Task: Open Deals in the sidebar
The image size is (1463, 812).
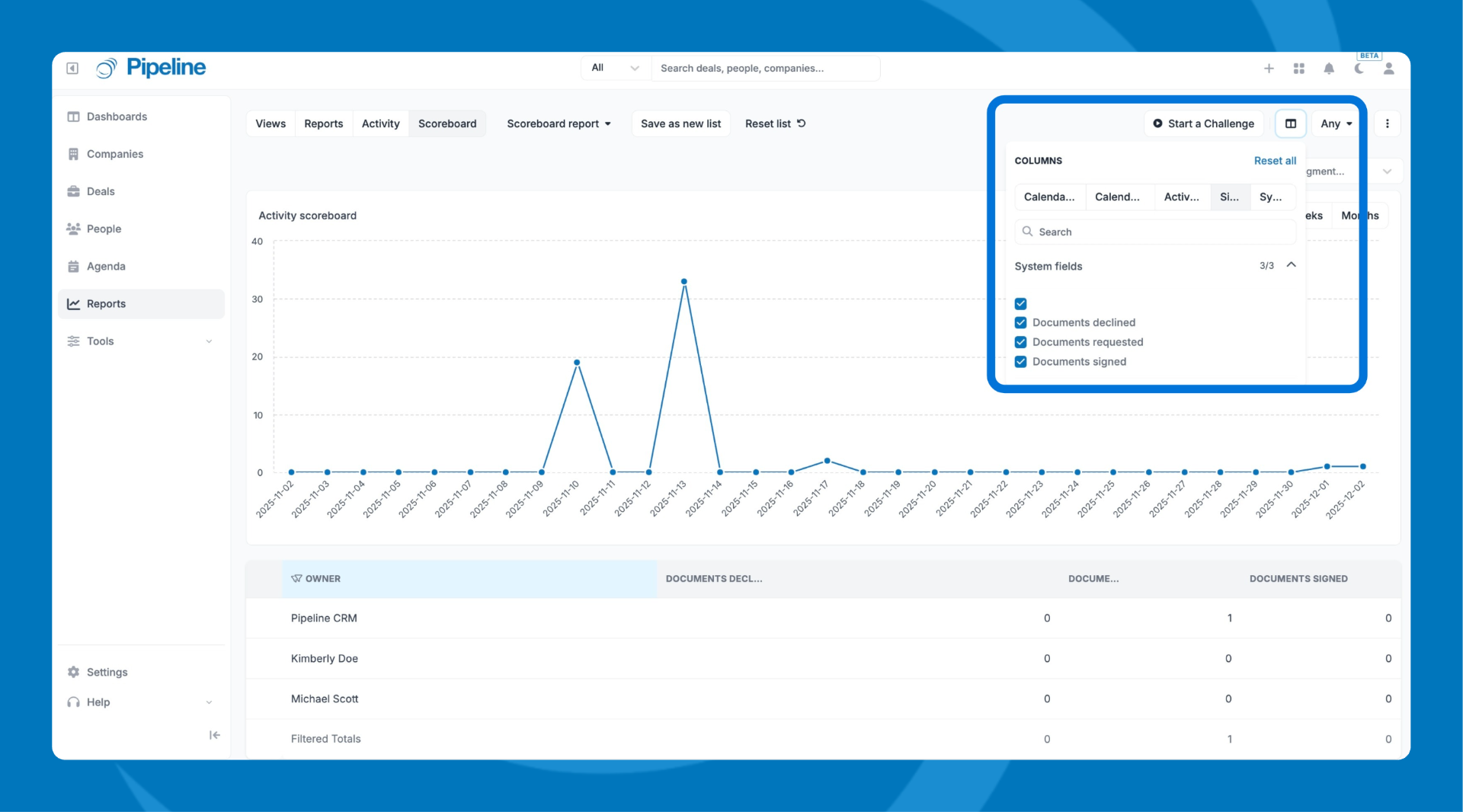Action: 101,191
